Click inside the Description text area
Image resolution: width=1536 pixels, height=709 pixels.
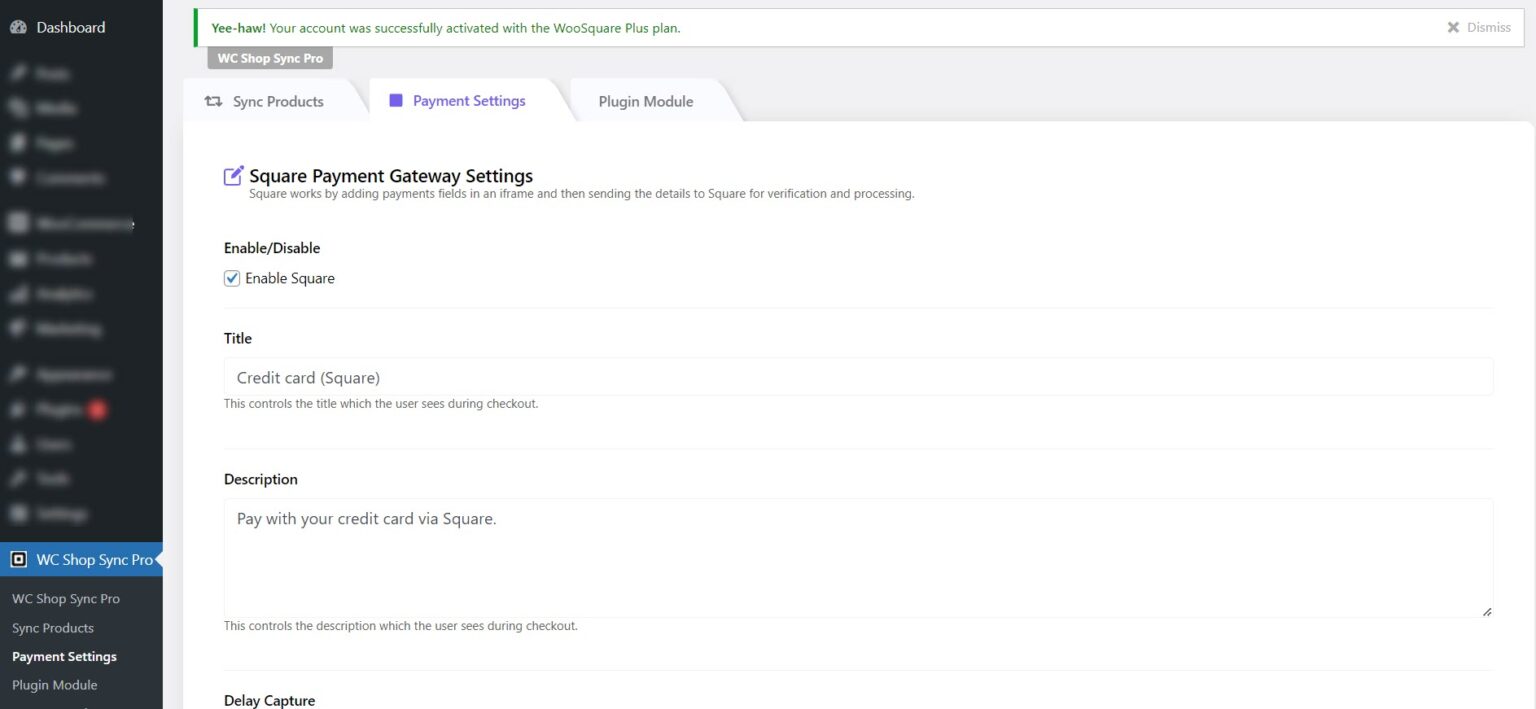(x=858, y=558)
